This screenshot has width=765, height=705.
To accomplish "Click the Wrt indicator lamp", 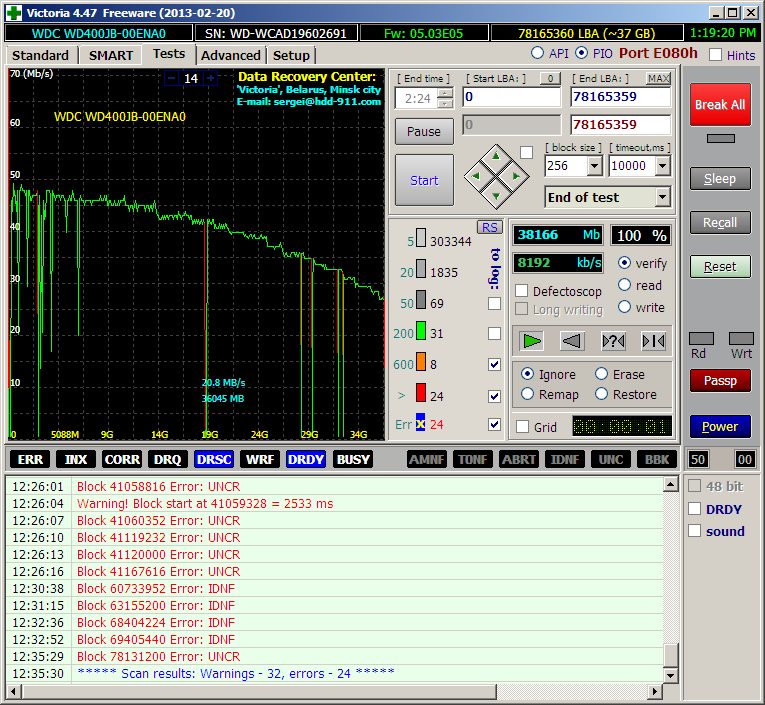I will coord(741,339).
